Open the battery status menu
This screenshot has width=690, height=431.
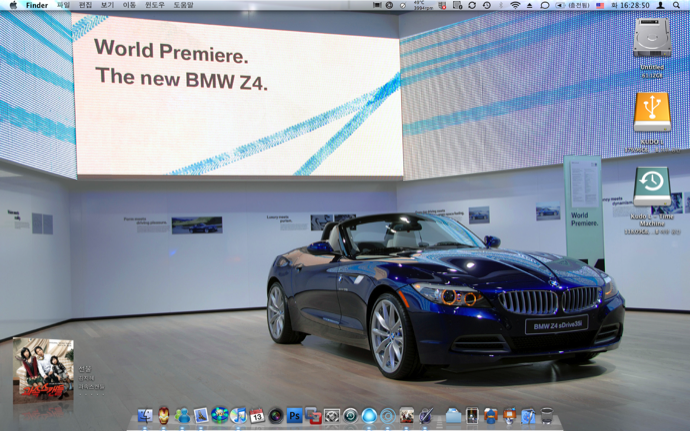(x=572, y=5)
